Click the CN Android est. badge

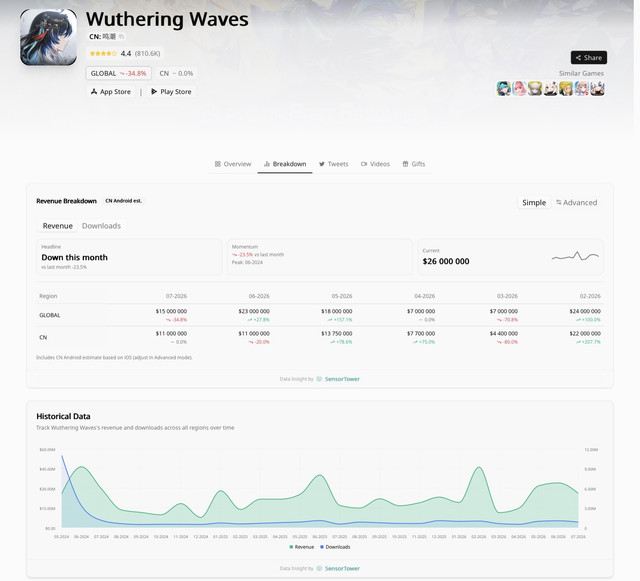[x=123, y=201]
